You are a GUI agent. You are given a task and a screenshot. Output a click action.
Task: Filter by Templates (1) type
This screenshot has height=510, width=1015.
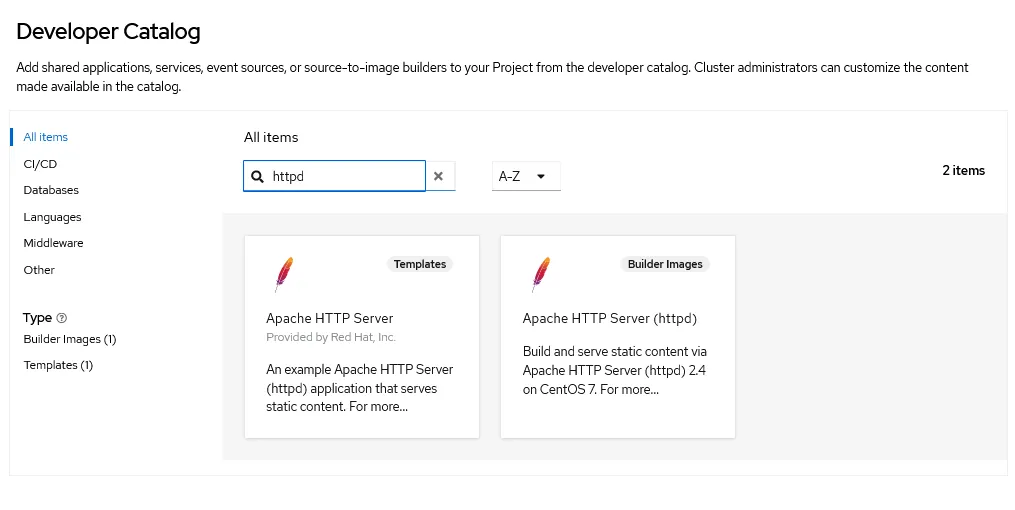click(x=58, y=365)
